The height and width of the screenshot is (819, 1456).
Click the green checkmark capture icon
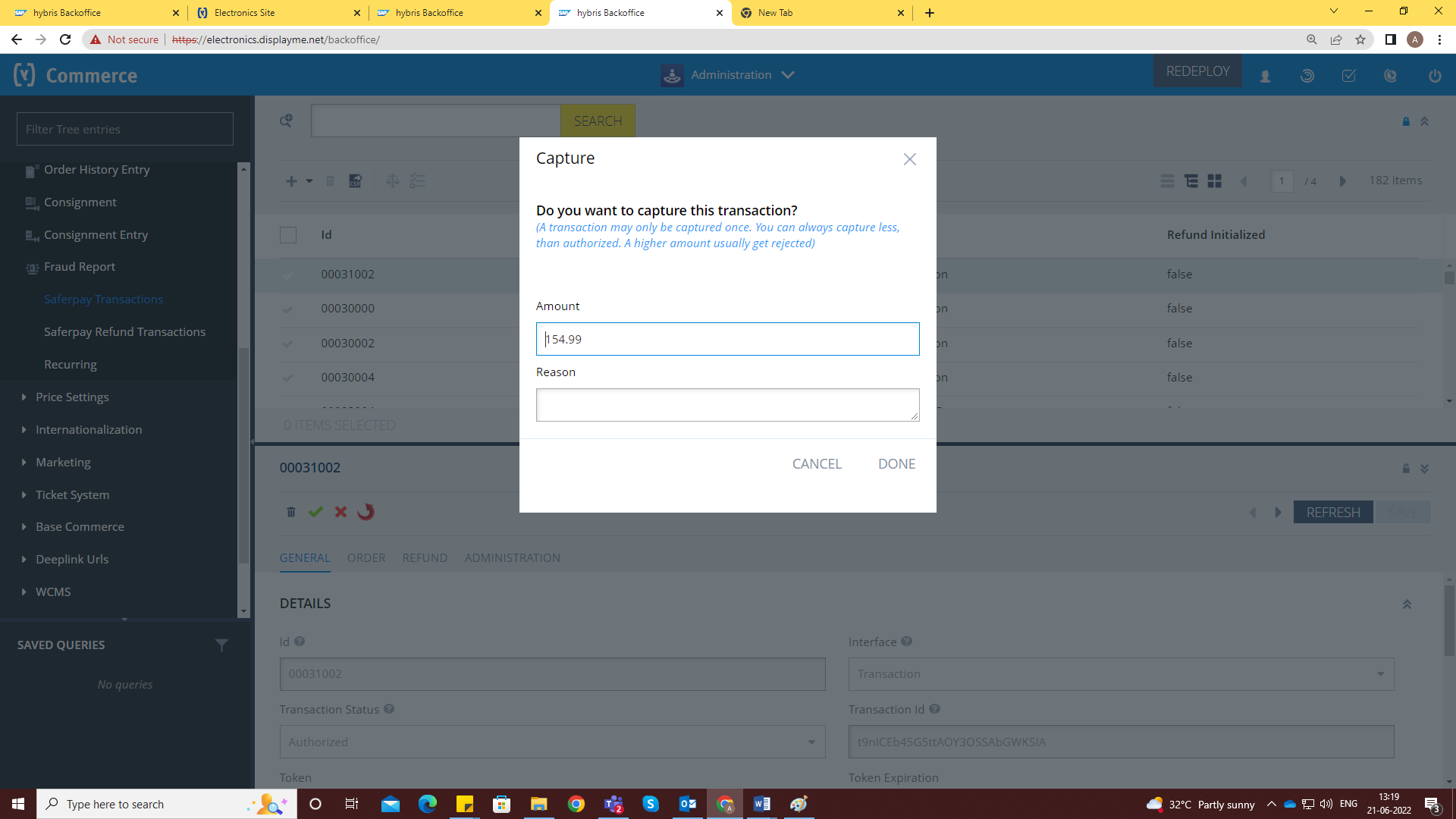pos(315,512)
